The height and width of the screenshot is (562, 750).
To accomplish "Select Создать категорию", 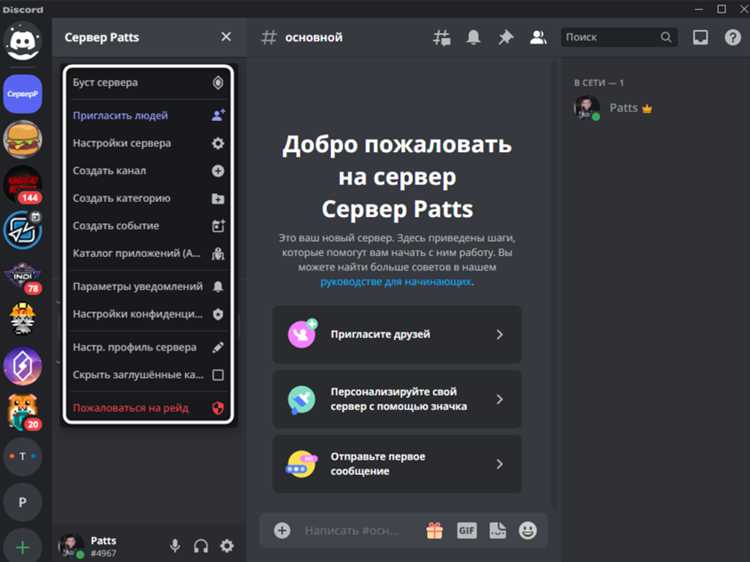I will pos(148,198).
